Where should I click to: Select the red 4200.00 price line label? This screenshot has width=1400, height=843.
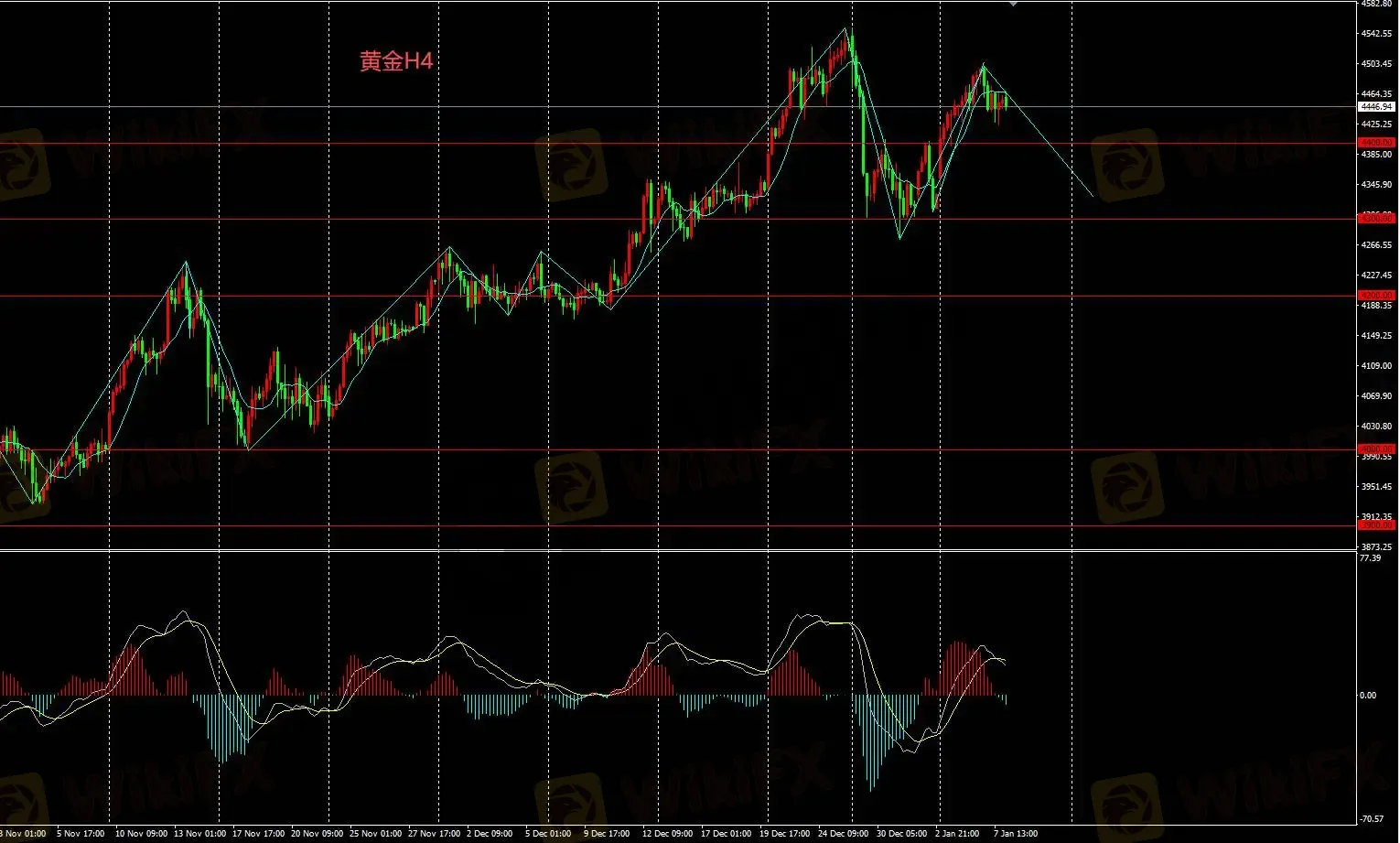(x=1376, y=296)
